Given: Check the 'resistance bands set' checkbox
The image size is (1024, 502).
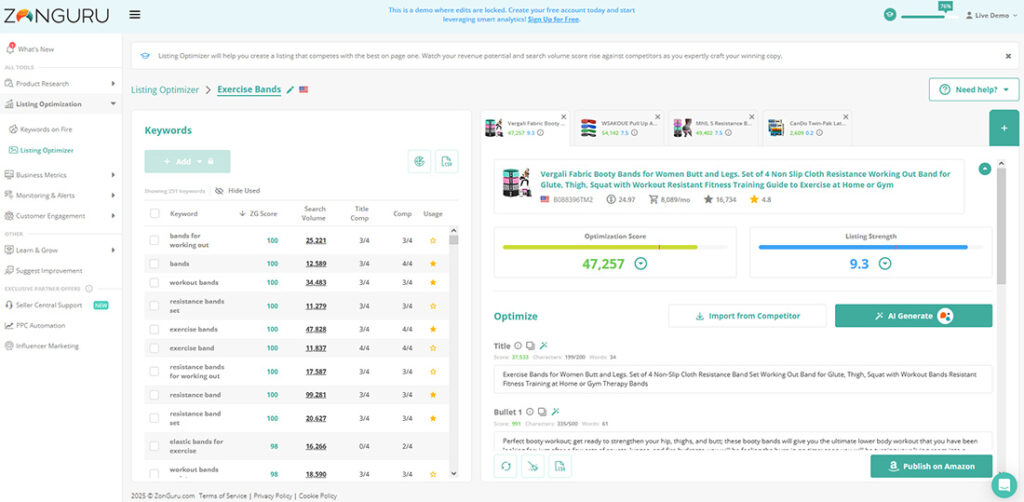Looking at the screenshot, I should pyautogui.click(x=154, y=306).
